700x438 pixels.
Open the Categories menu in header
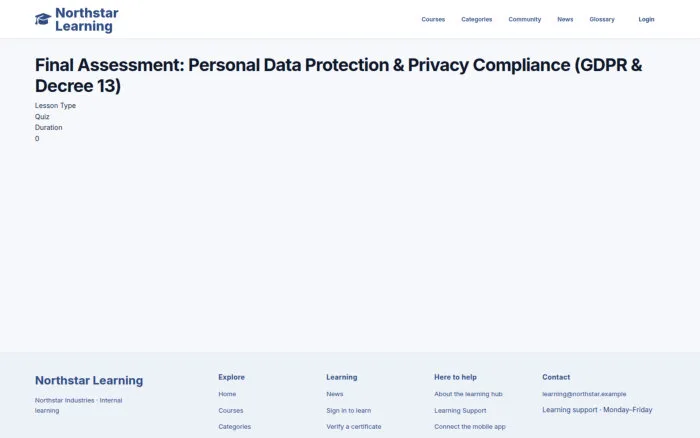[476, 19]
